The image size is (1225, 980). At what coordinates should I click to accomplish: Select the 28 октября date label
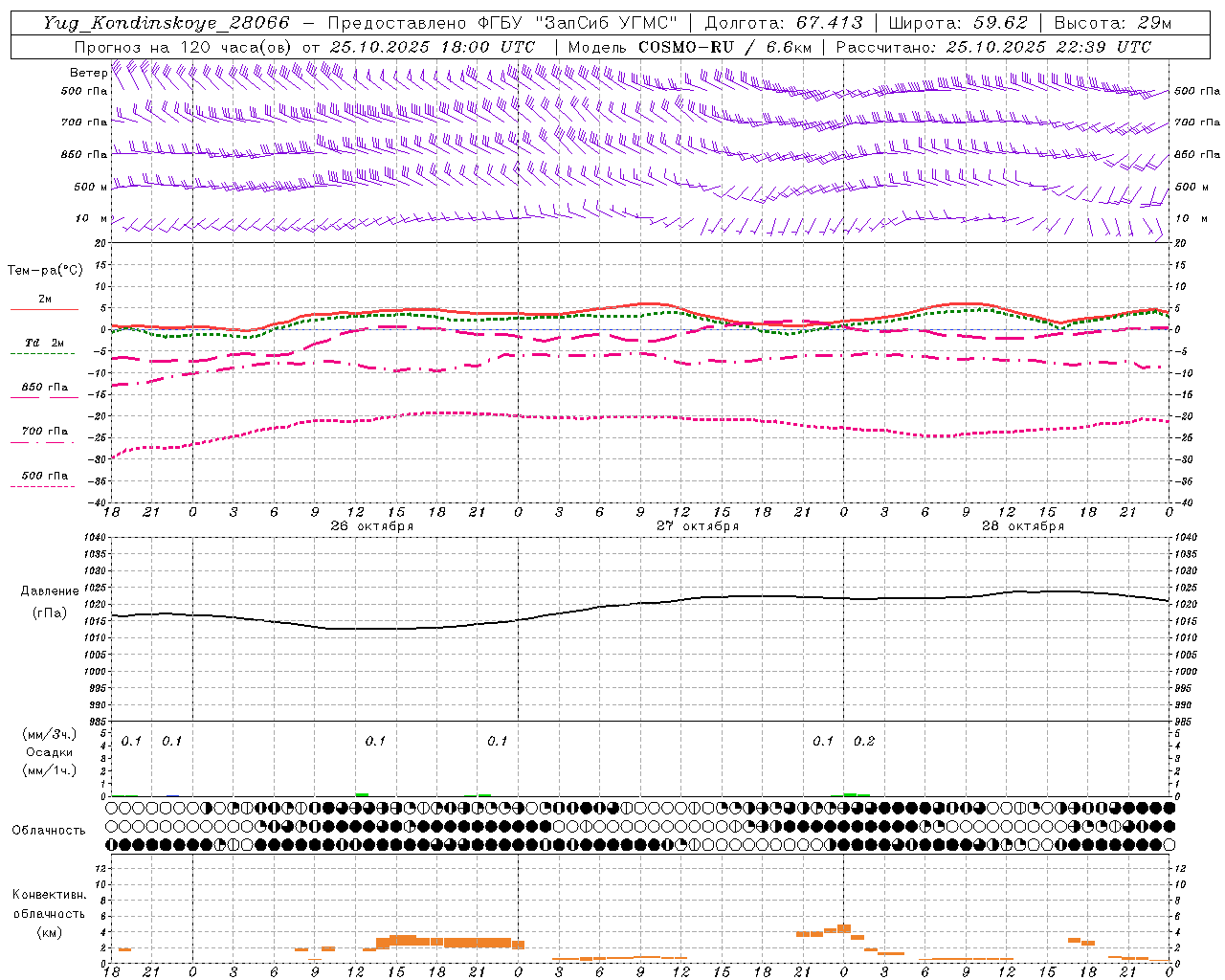point(1022,526)
